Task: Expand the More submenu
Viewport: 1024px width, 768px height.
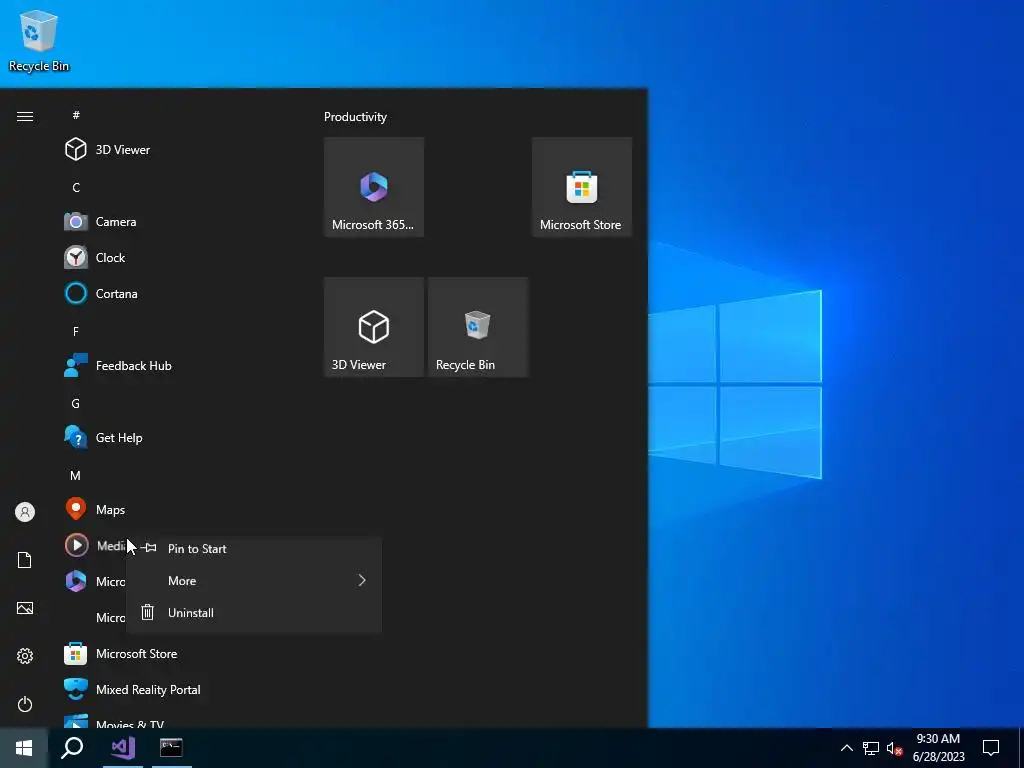Action: 253,581
